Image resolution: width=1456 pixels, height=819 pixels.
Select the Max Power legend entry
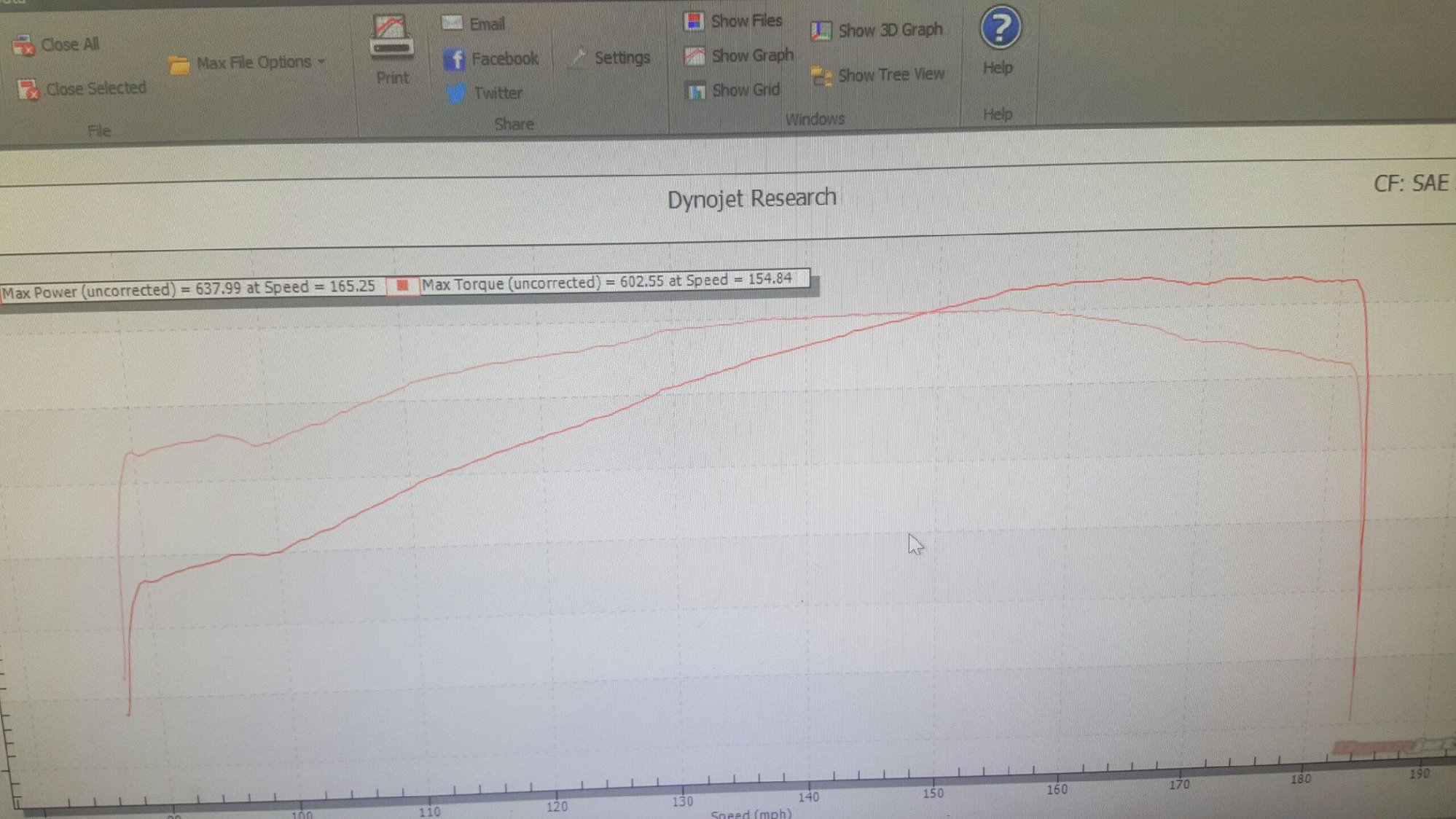(x=188, y=289)
